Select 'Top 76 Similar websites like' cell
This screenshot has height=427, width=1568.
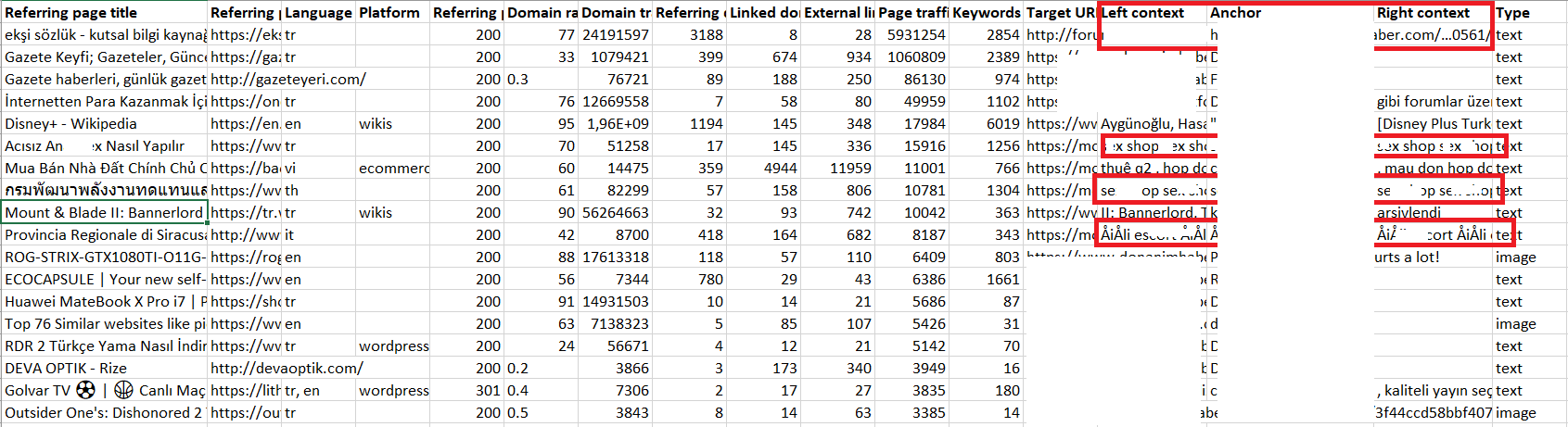(x=104, y=323)
